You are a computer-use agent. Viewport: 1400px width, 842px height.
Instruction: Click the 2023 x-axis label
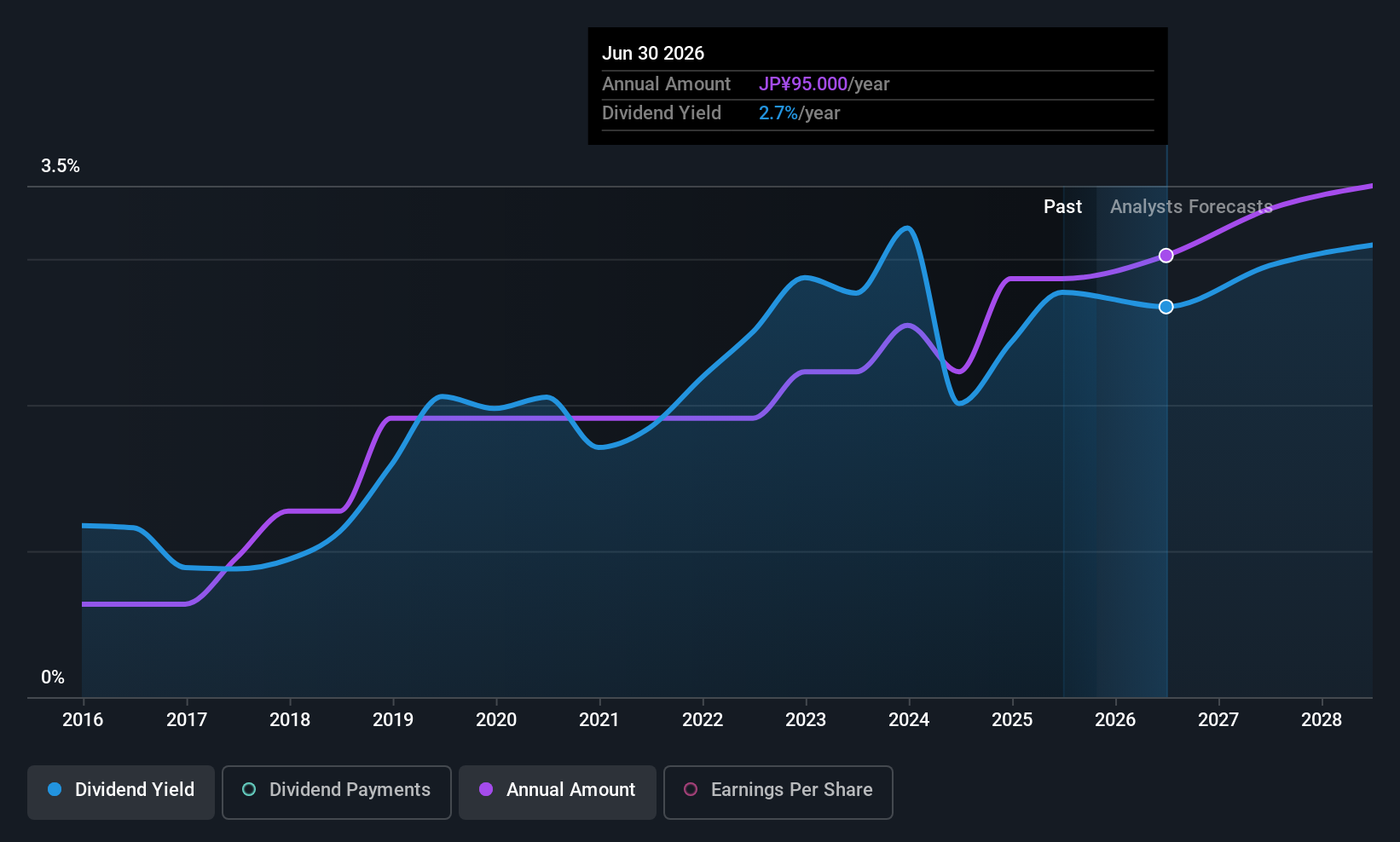pyautogui.click(x=806, y=720)
